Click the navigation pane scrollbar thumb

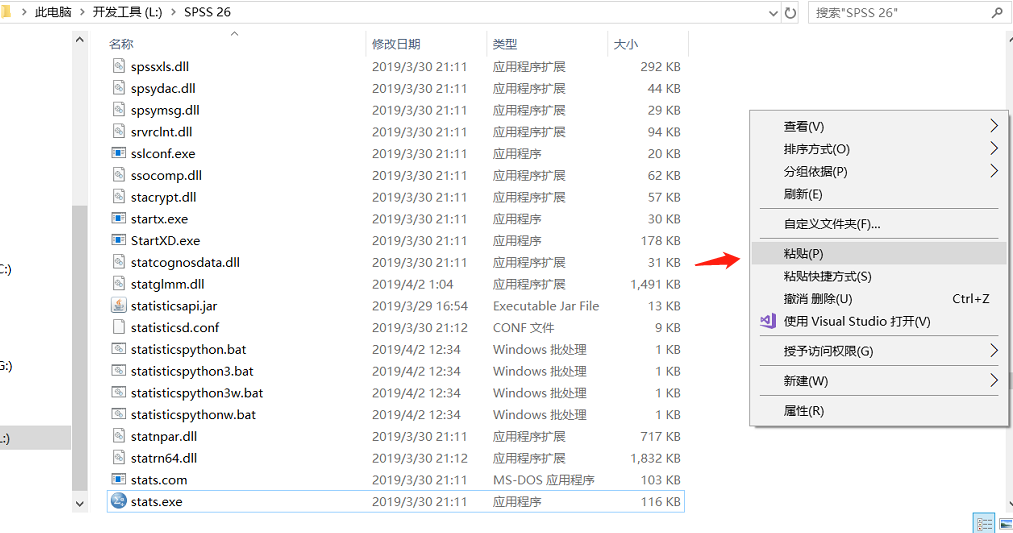coord(79,349)
